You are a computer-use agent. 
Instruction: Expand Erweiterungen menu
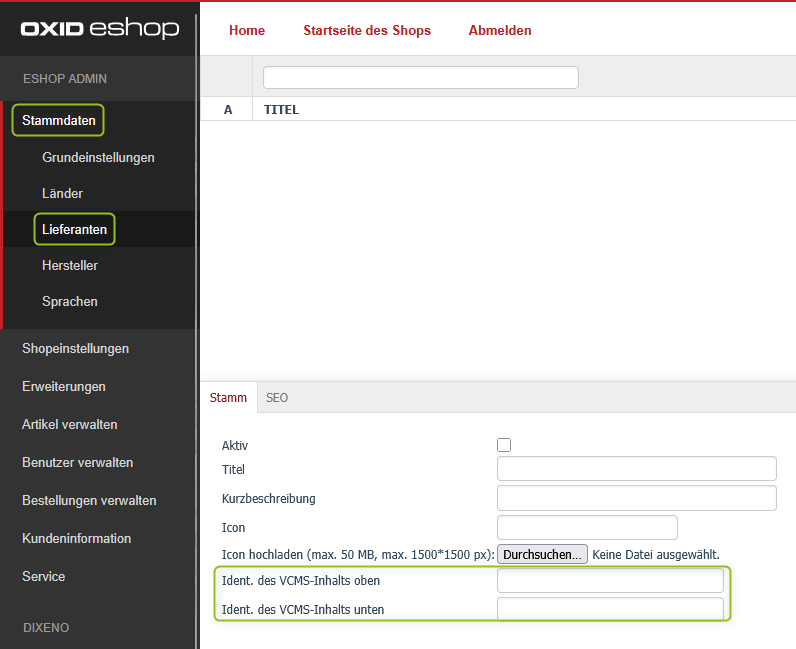tap(63, 386)
